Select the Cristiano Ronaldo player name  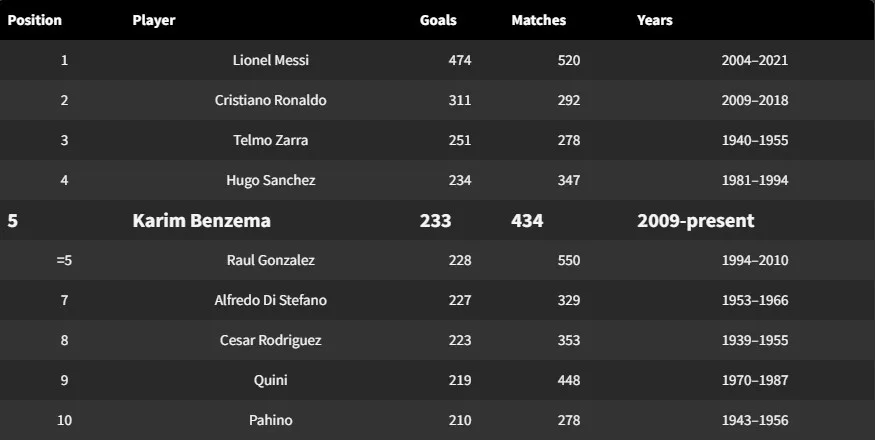tap(271, 101)
